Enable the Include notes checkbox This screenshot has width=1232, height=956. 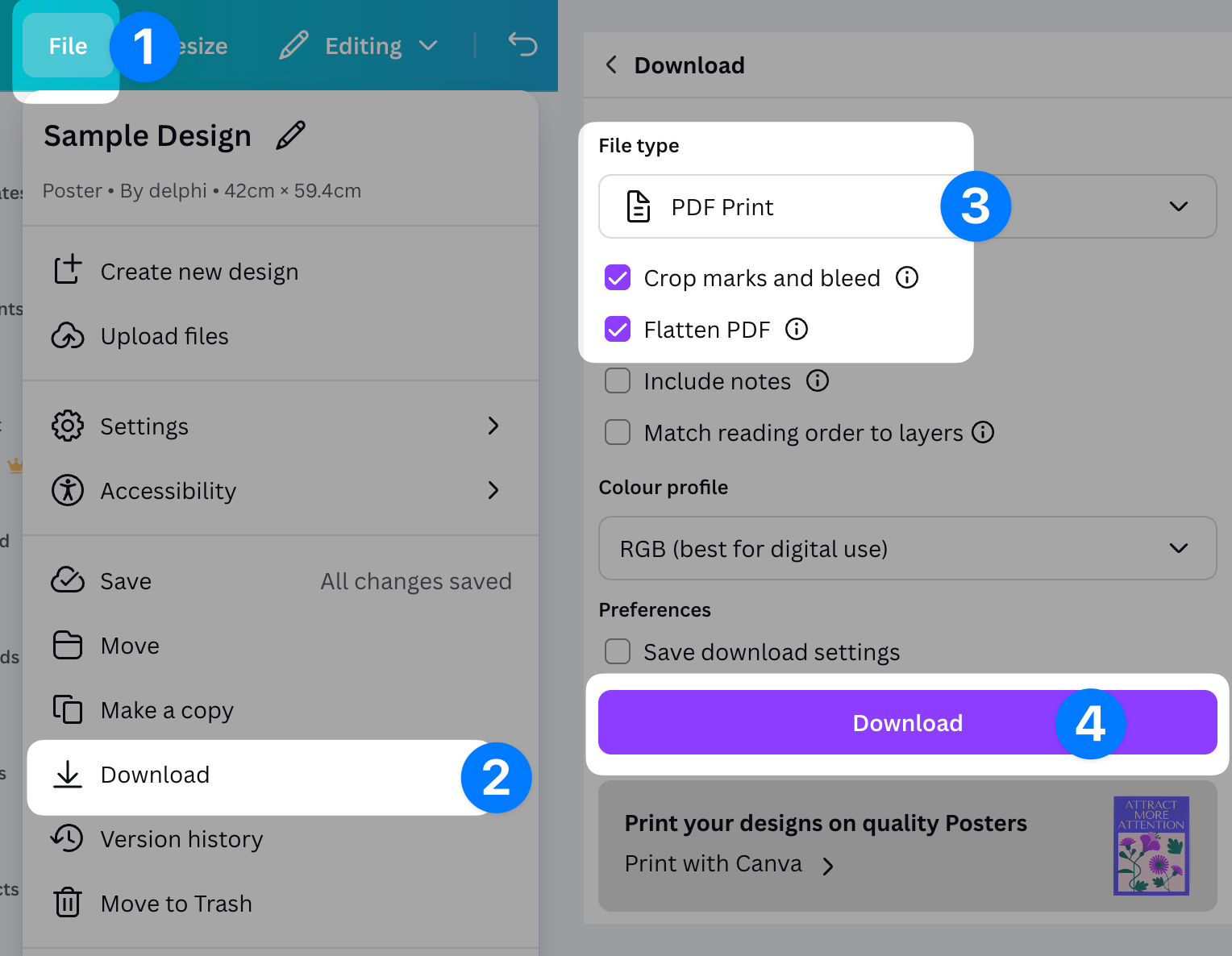[x=618, y=381]
